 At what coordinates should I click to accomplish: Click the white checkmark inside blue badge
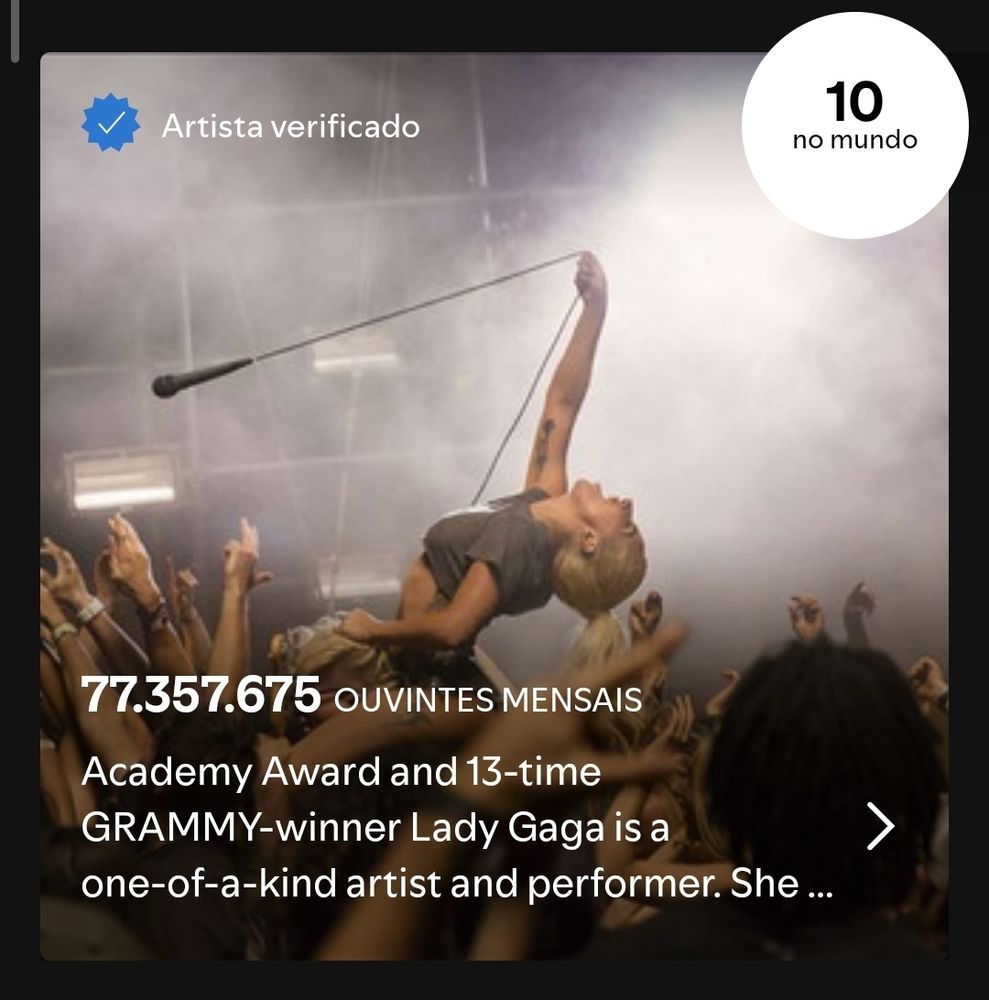(x=110, y=122)
